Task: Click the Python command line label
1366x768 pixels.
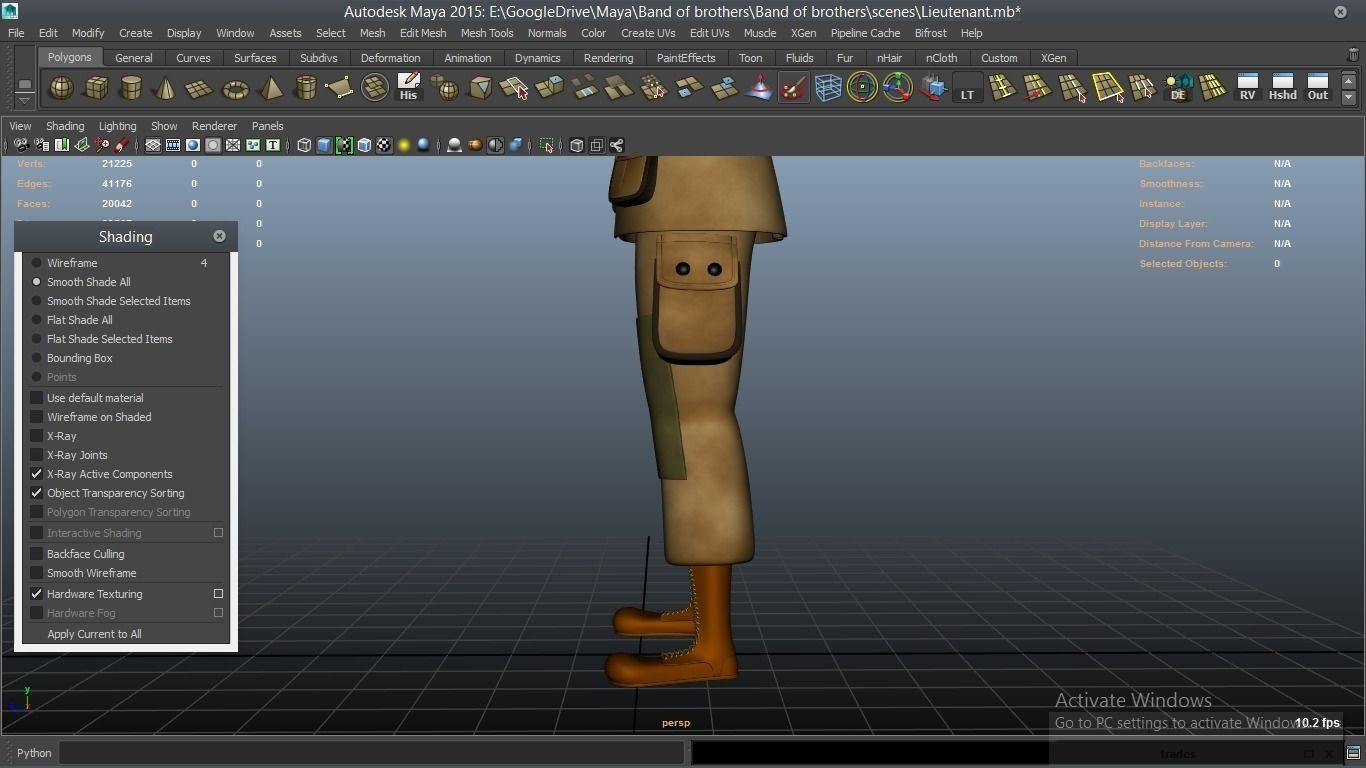Action: click(34, 753)
